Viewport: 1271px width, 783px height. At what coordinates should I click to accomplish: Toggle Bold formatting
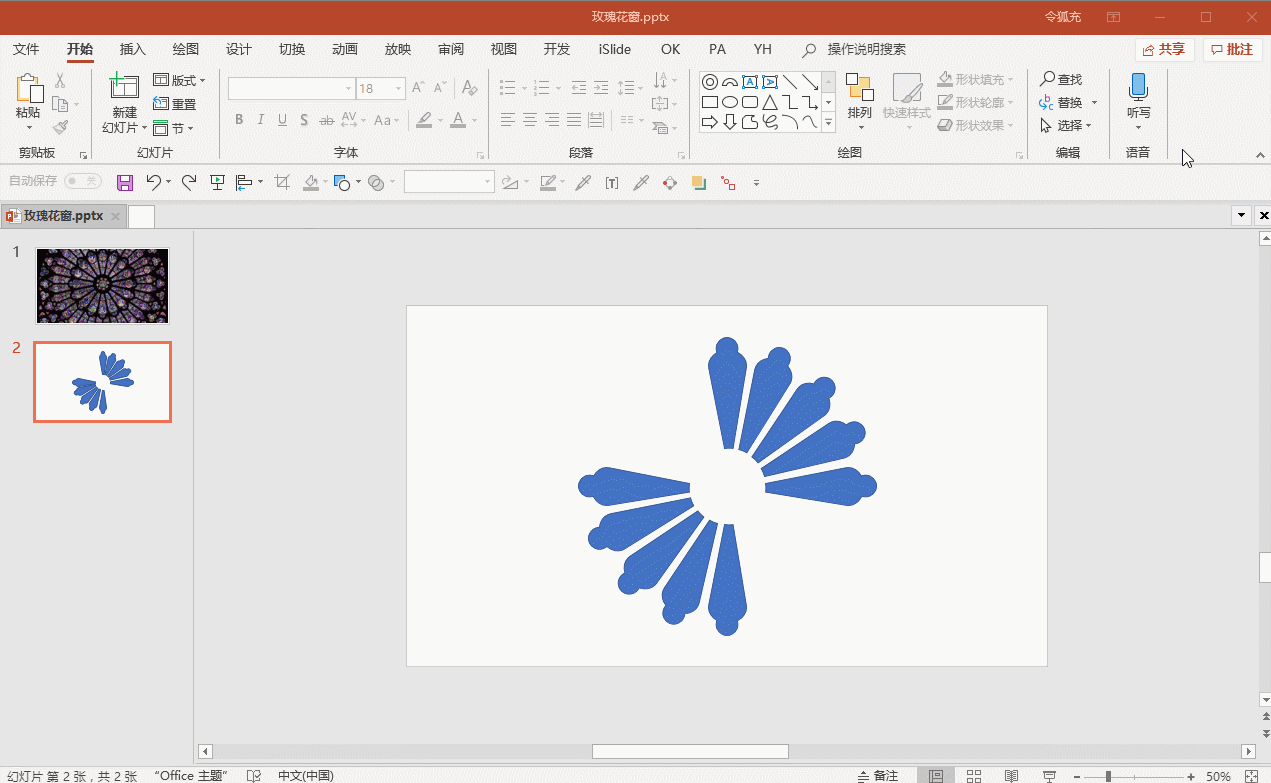tap(239, 120)
